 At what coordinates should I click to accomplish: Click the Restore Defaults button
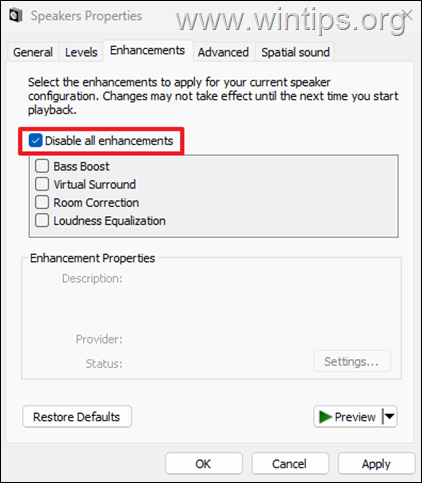pos(77,417)
